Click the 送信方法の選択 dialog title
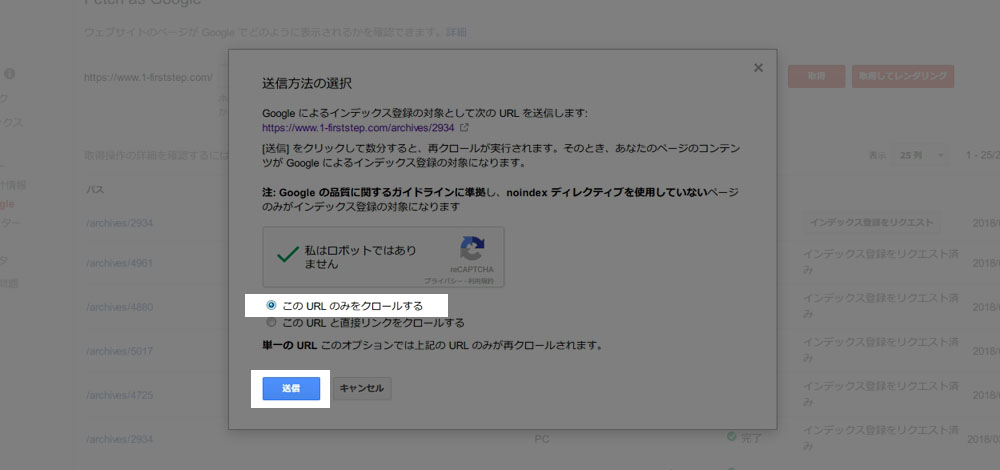Screen dimensions: 1000x470 point(307,84)
